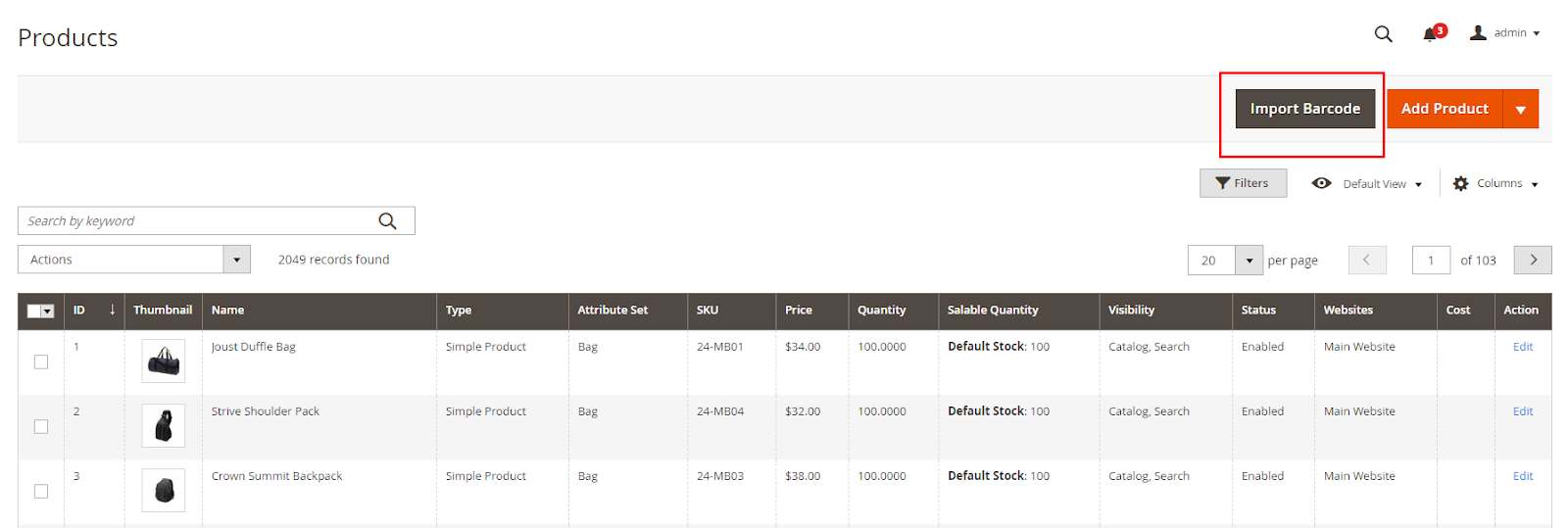This screenshot has width=1568, height=528.
Task: Click the magnifier search icon in header
Action: tap(1383, 34)
